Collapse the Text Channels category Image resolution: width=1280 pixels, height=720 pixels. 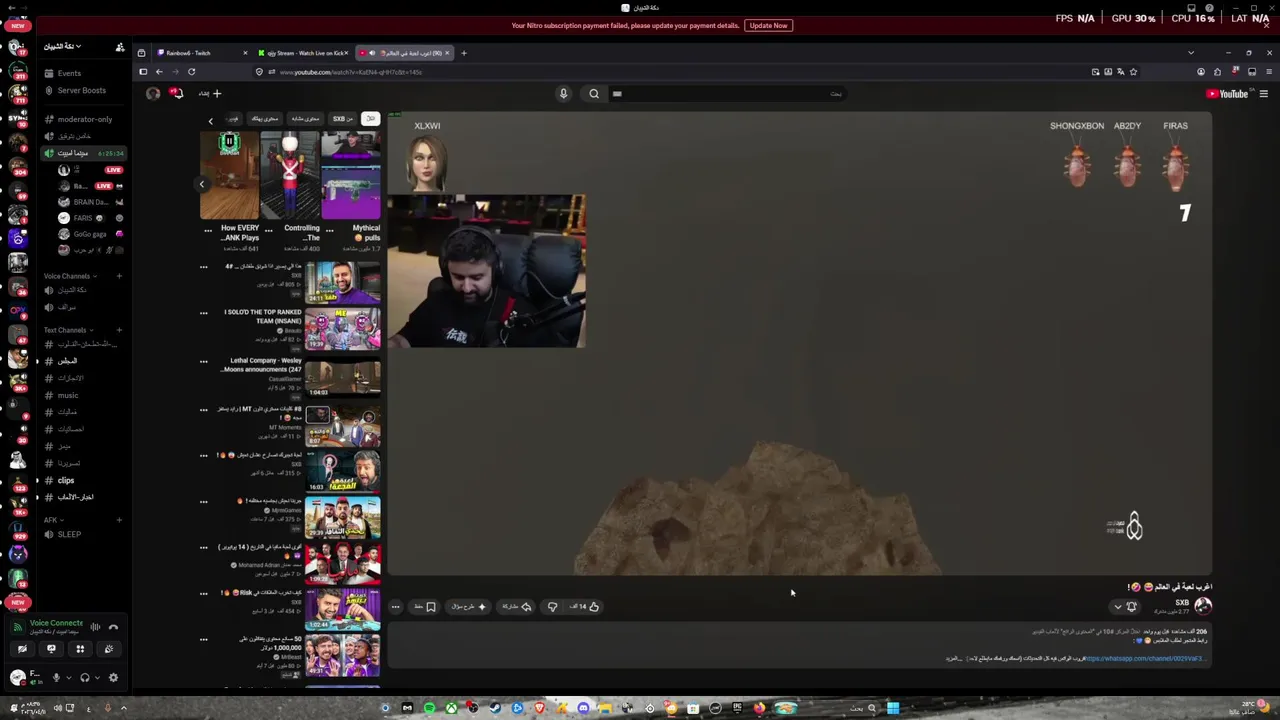point(66,330)
